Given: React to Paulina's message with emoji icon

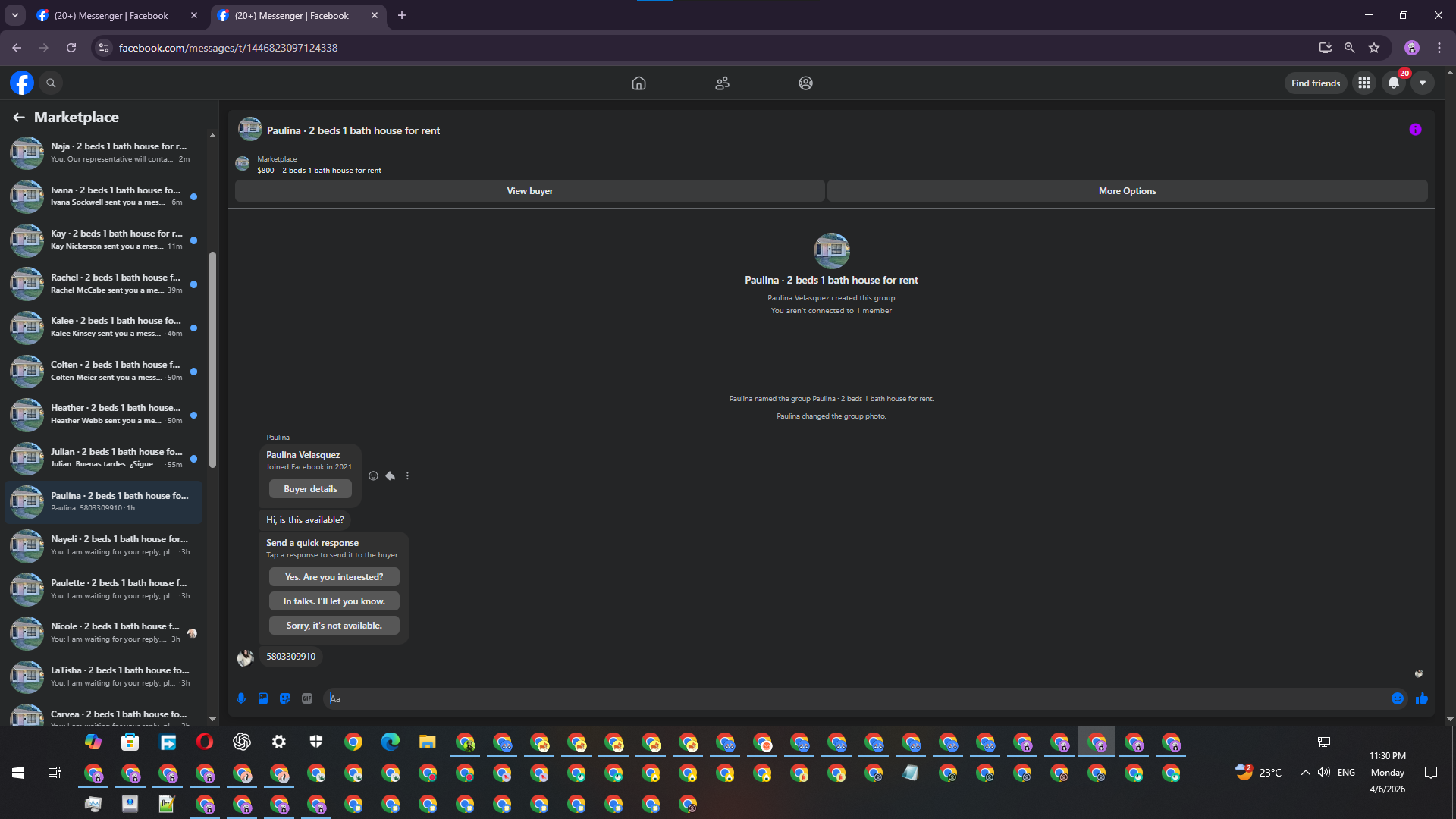Looking at the screenshot, I should [x=373, y=476].
